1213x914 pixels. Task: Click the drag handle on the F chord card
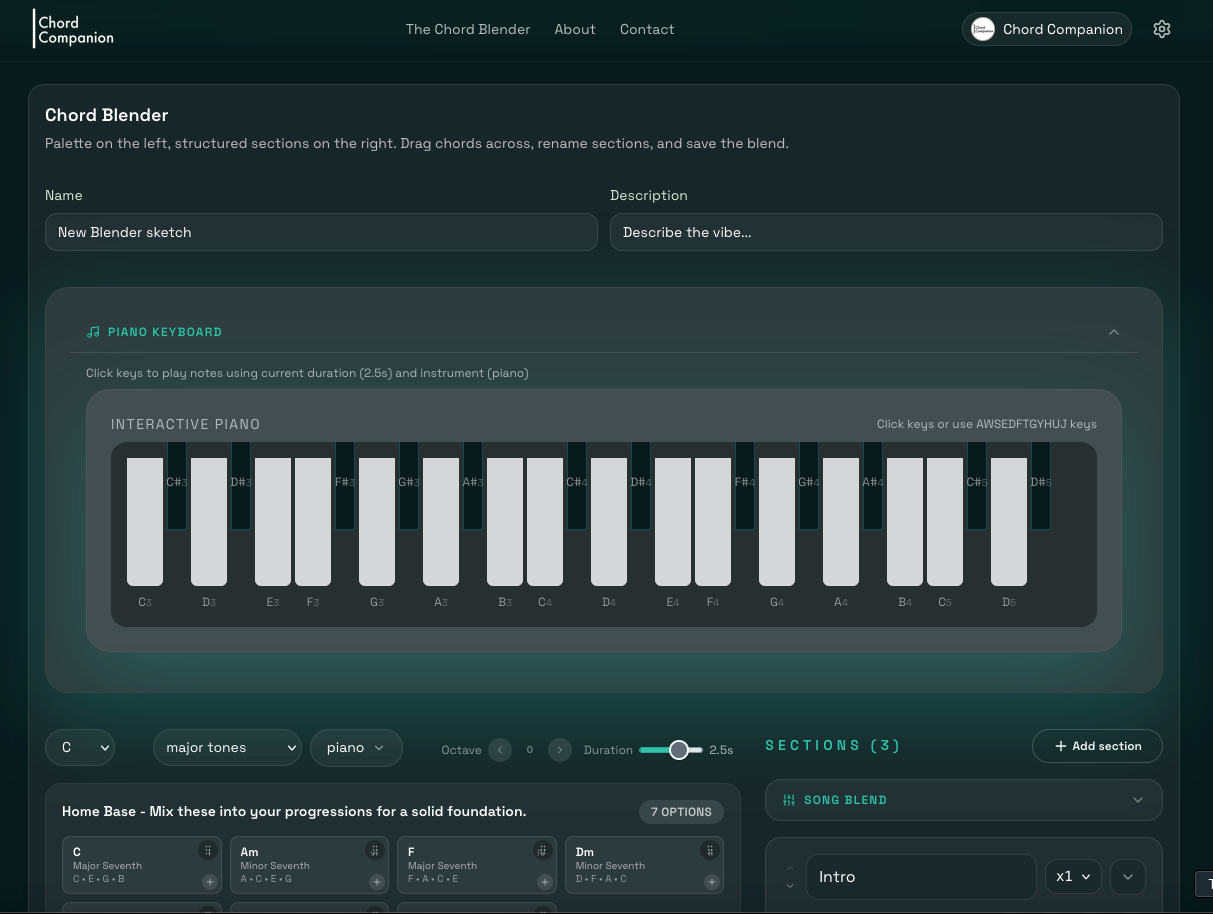542,851
